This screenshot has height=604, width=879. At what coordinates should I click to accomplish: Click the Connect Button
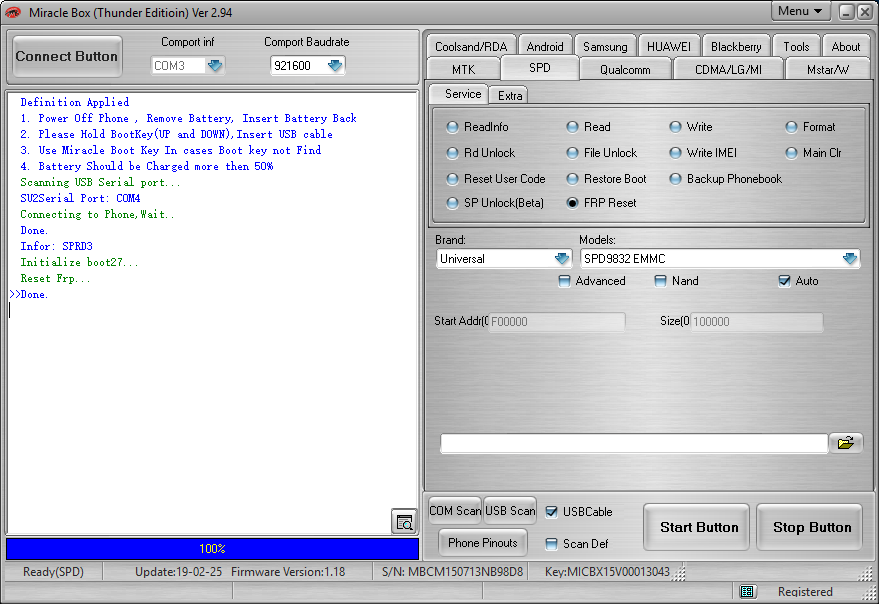pos(67,56)
